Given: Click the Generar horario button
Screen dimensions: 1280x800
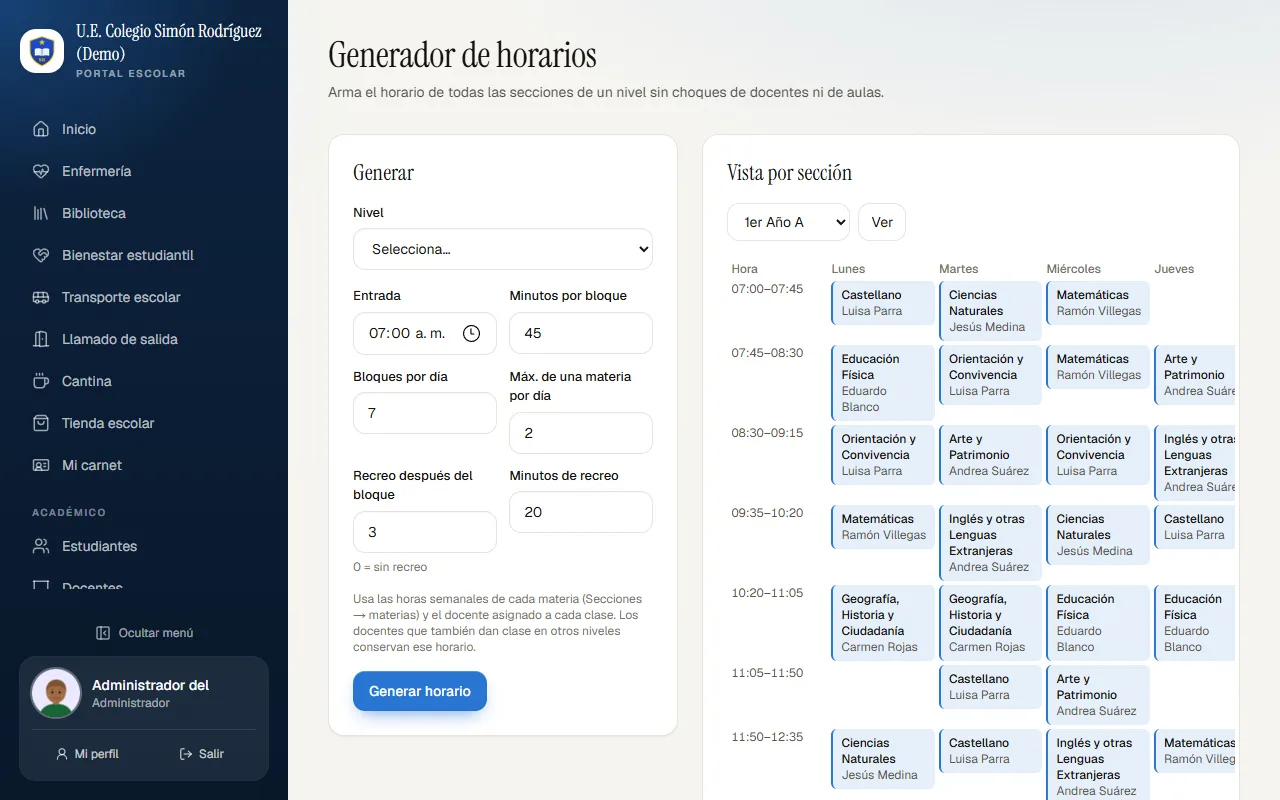Looking at the screenshot, I should tap(420, 691).
